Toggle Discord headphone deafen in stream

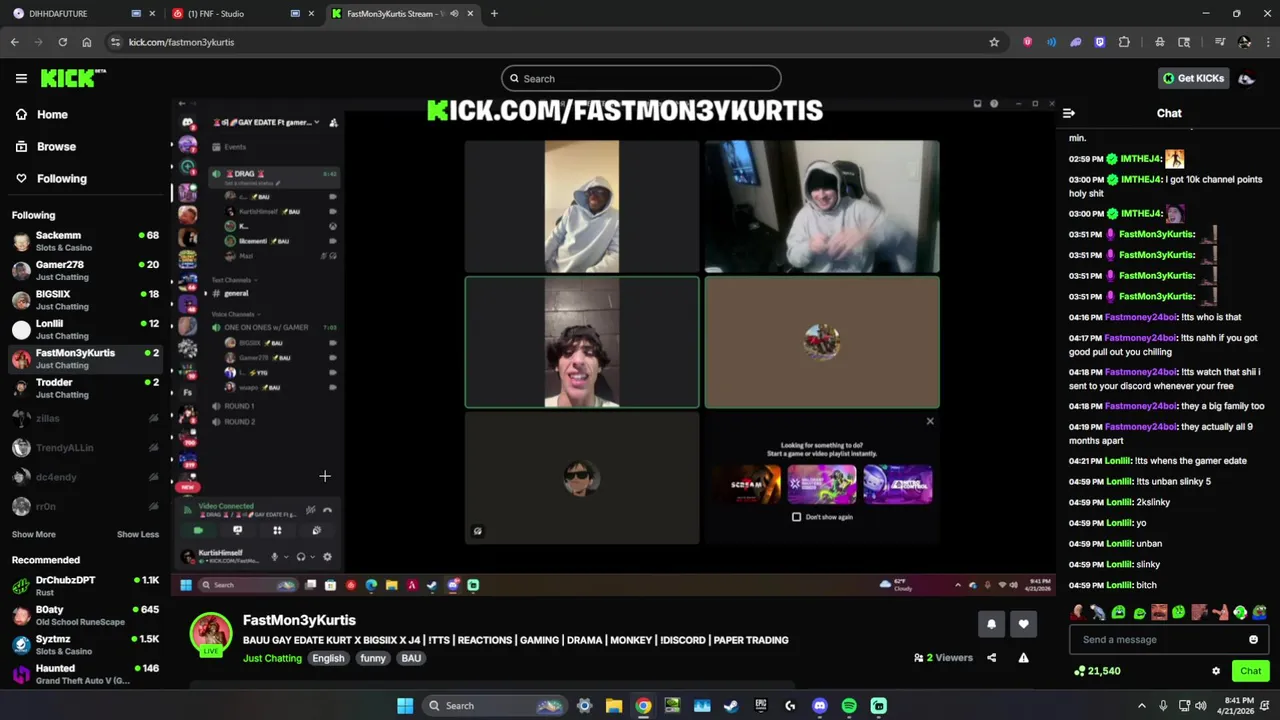point(301,557)
